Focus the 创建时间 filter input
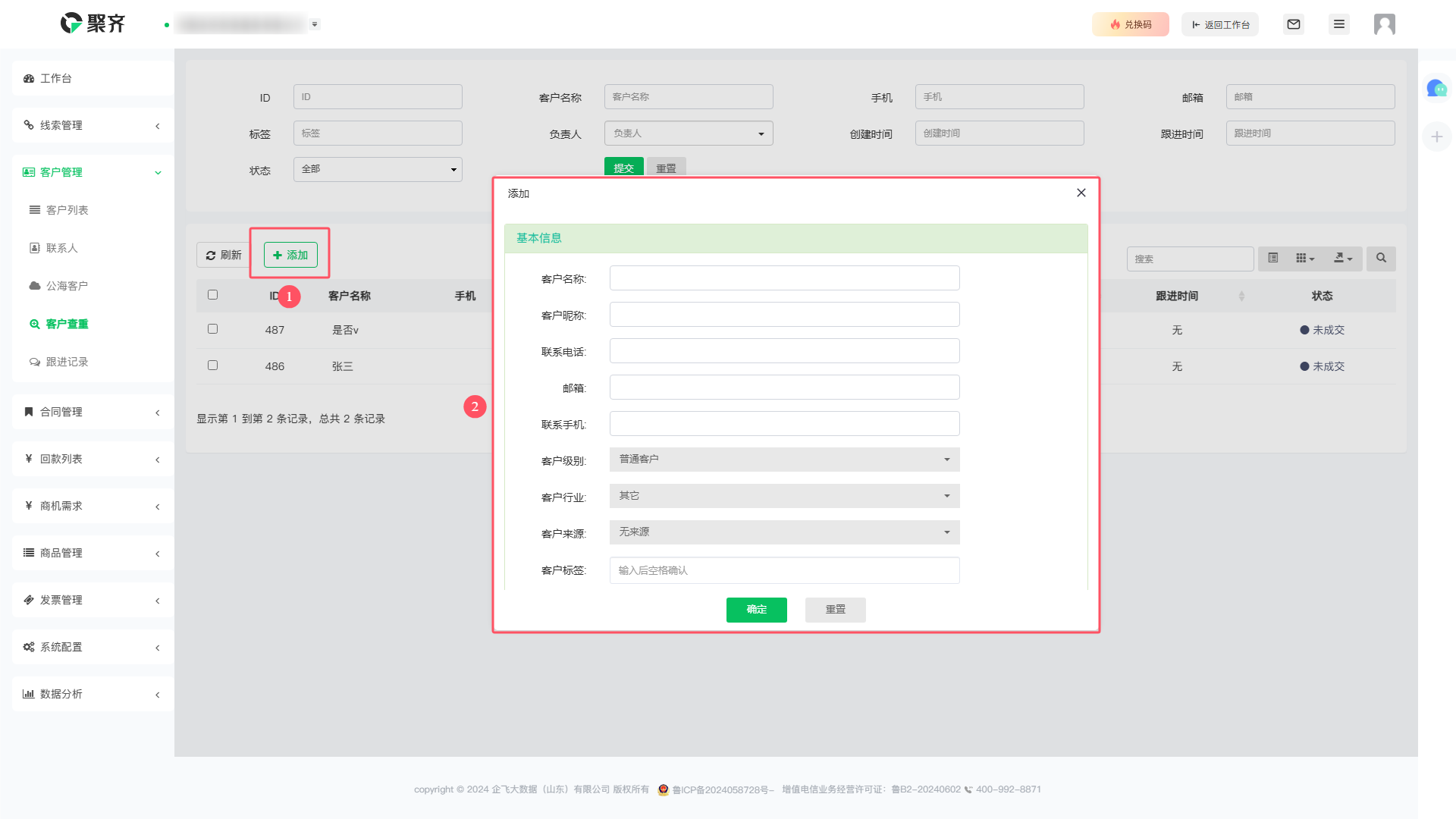The height and width of the screenshot is (819, 1456). [x=999, y=133]
